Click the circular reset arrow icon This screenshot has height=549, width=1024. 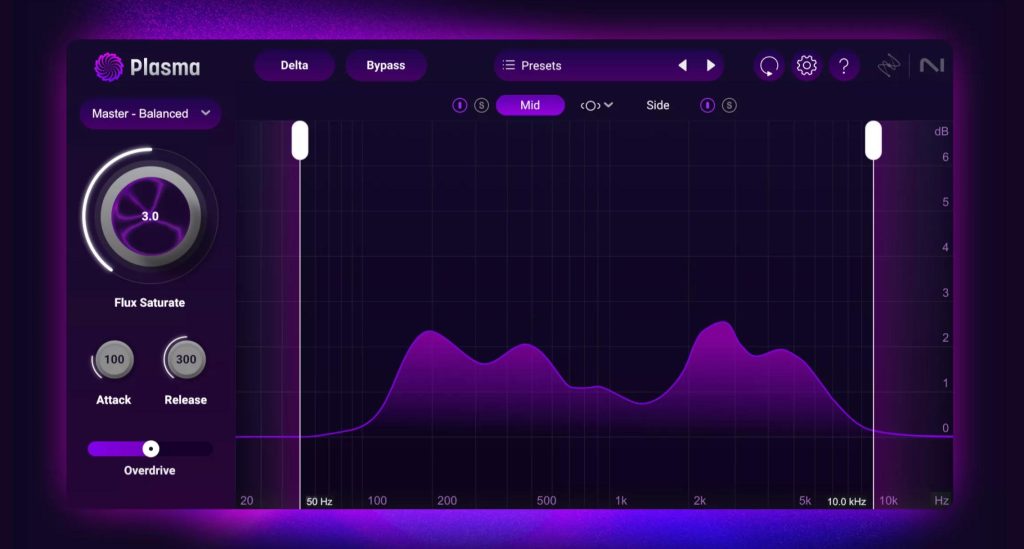768,66
